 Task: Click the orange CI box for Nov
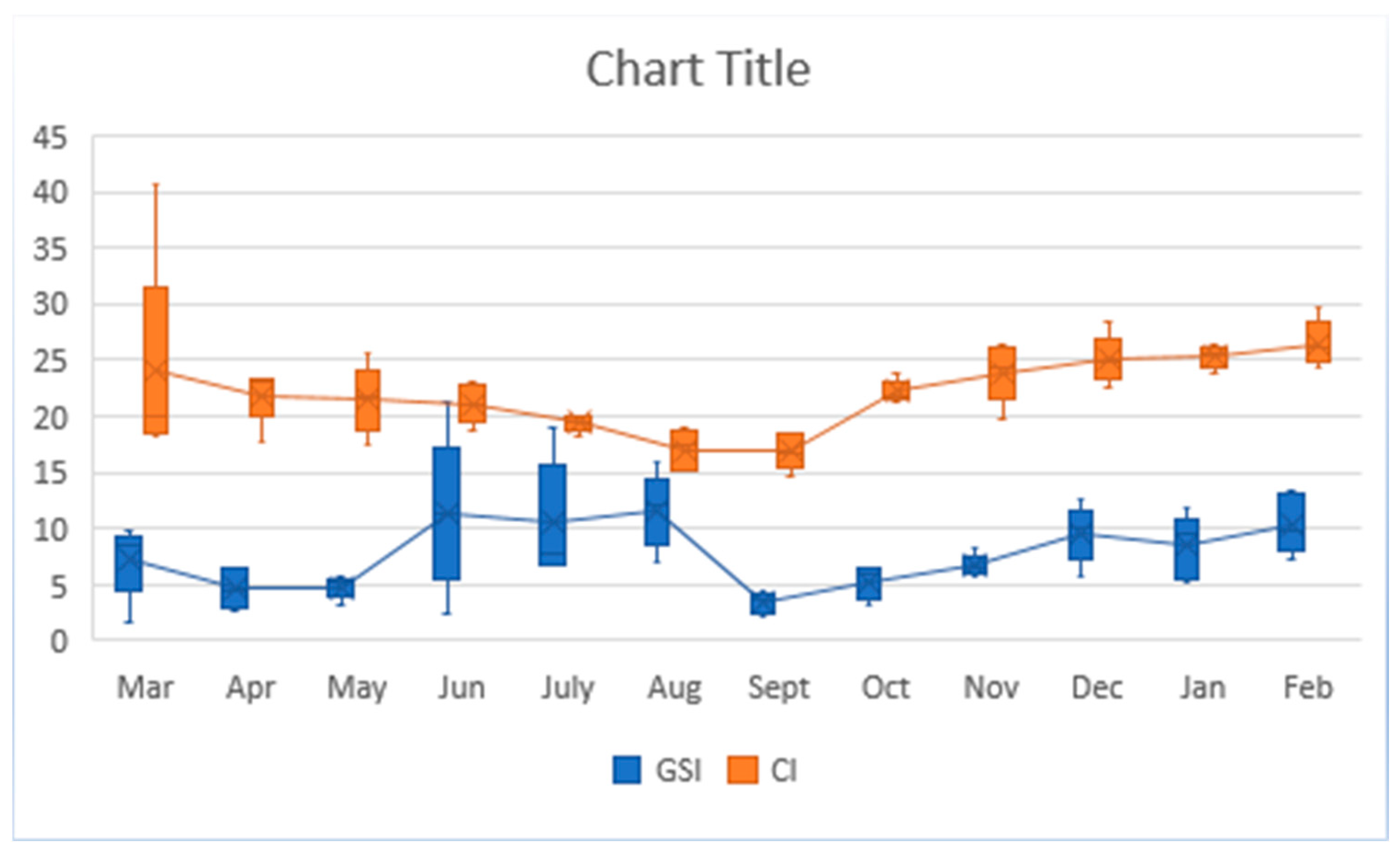tap(1002, 373)
